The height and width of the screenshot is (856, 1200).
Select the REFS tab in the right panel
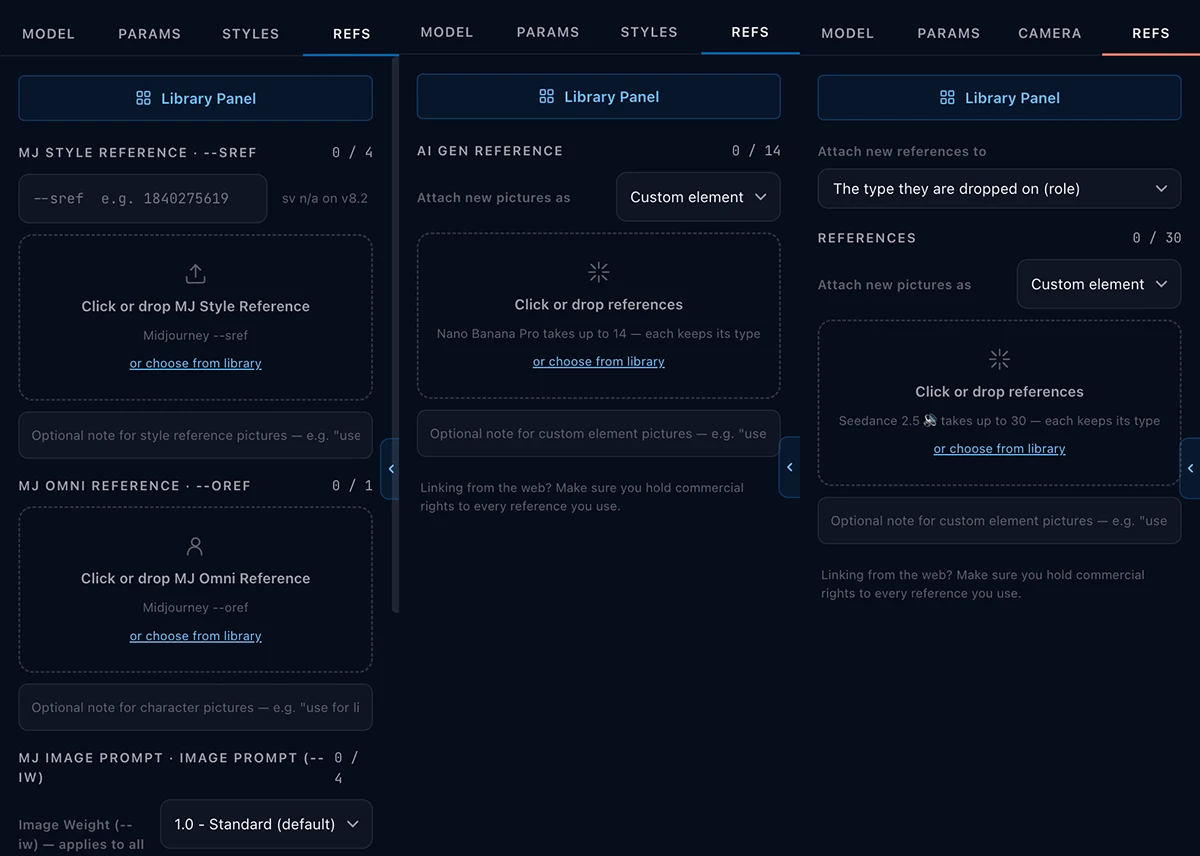[x=1150, y=33]
